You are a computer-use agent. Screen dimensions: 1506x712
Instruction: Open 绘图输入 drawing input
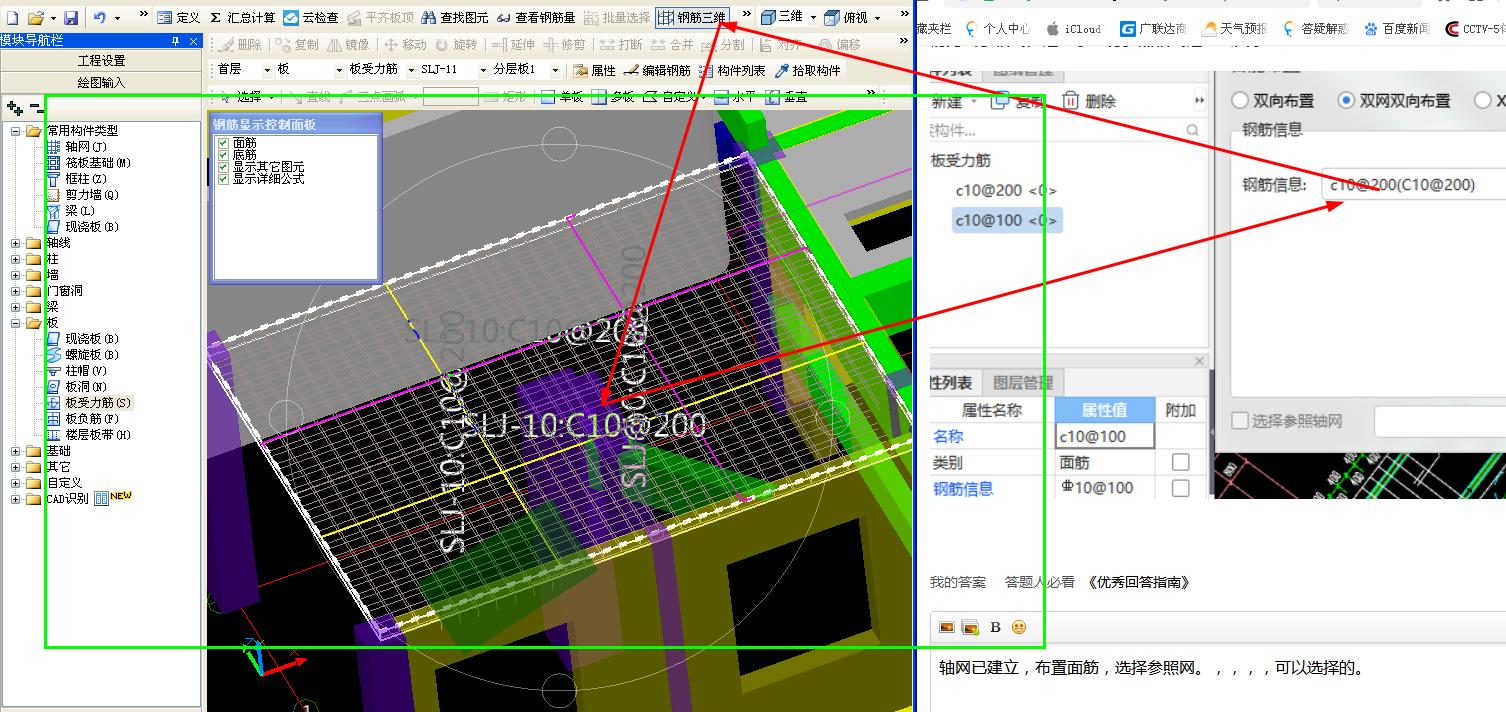[x=101, y=82]
